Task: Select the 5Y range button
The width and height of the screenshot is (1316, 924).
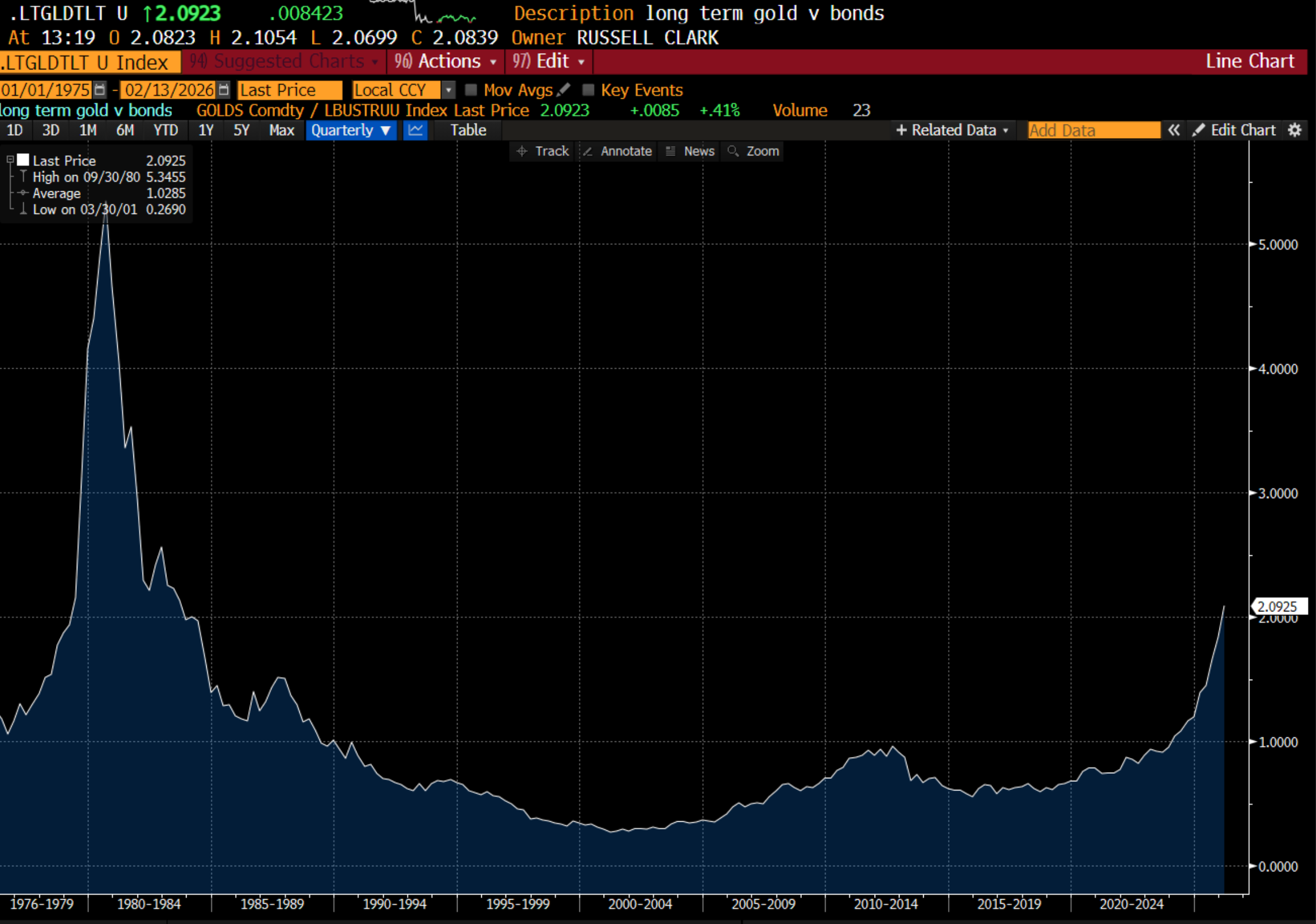Action: pyautogui.click(x=241, y=131)
